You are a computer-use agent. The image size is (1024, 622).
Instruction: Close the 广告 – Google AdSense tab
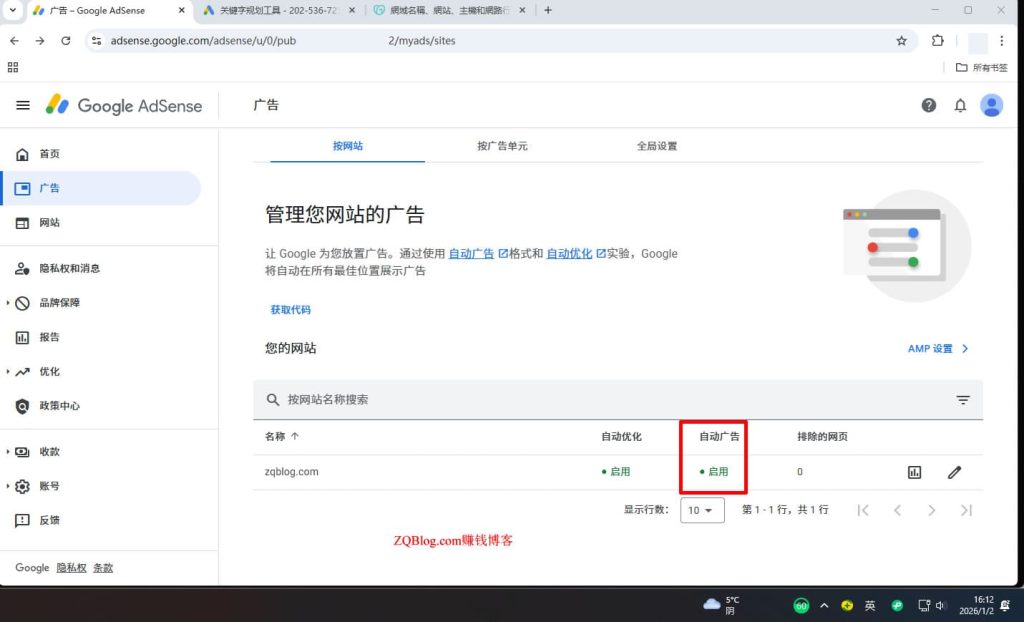(182, 10)
